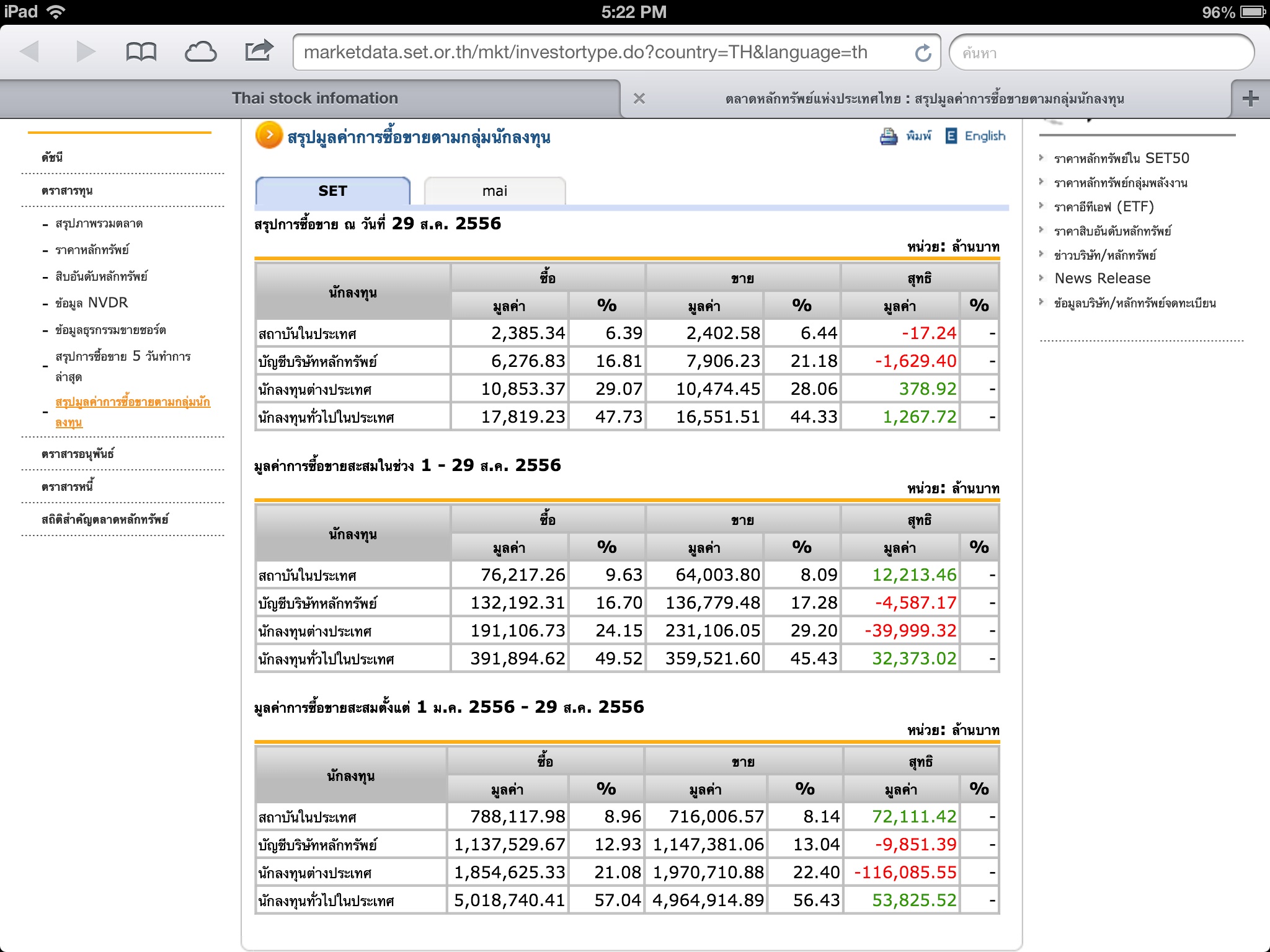
Task: Open ตราสารอนุพันธ์ menu in sidebar
Action: [78, 454]
